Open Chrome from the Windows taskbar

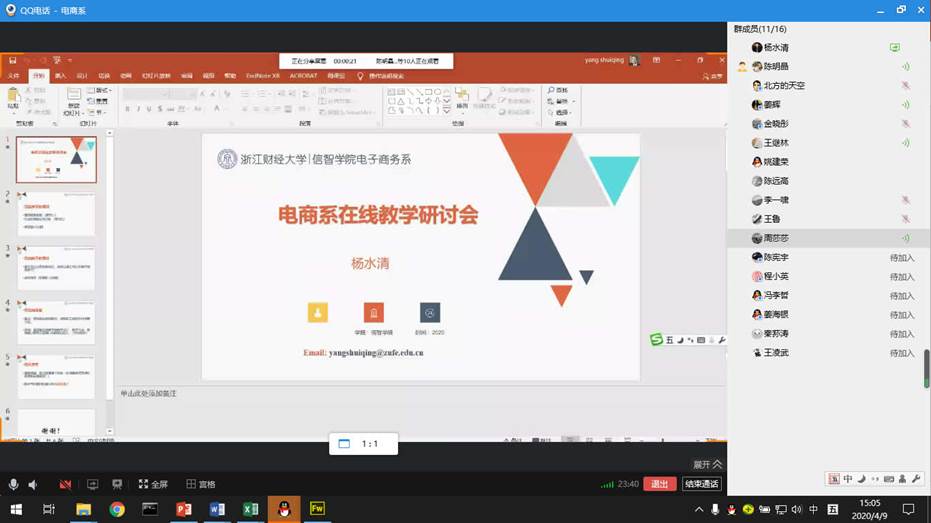pyautogui.click(x=117, y=509)
